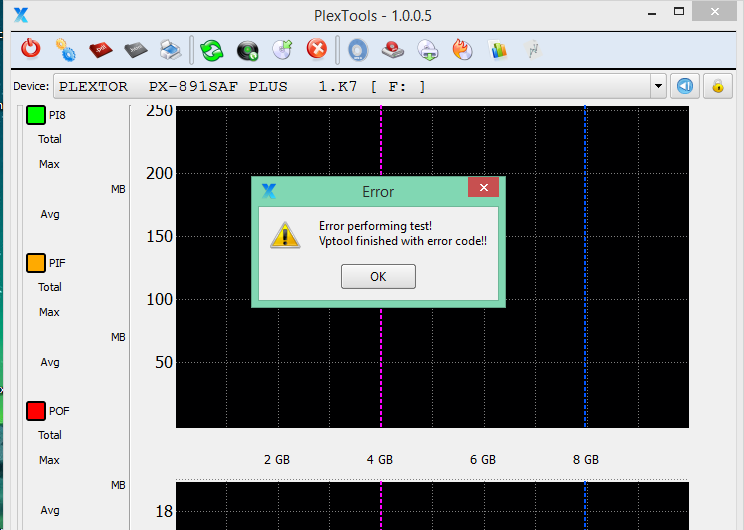Refresh devices with green arrows icon
744x530 pixels.
pyautogui.click(x=212, y=50)
